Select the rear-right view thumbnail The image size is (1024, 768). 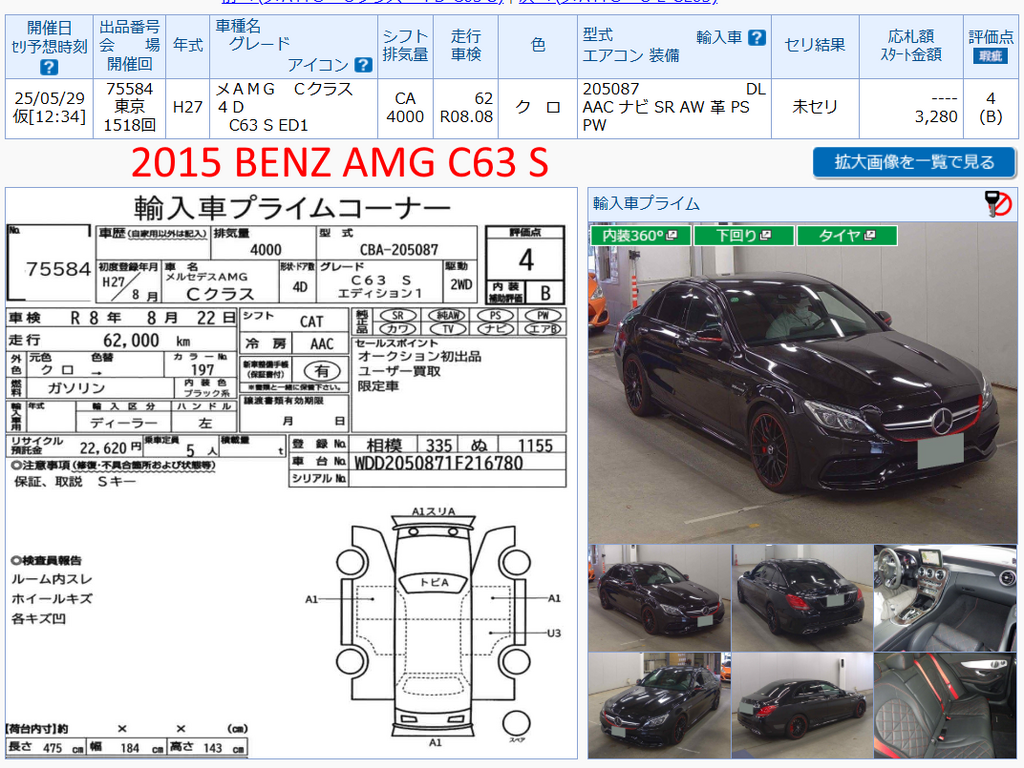(803, 705)
